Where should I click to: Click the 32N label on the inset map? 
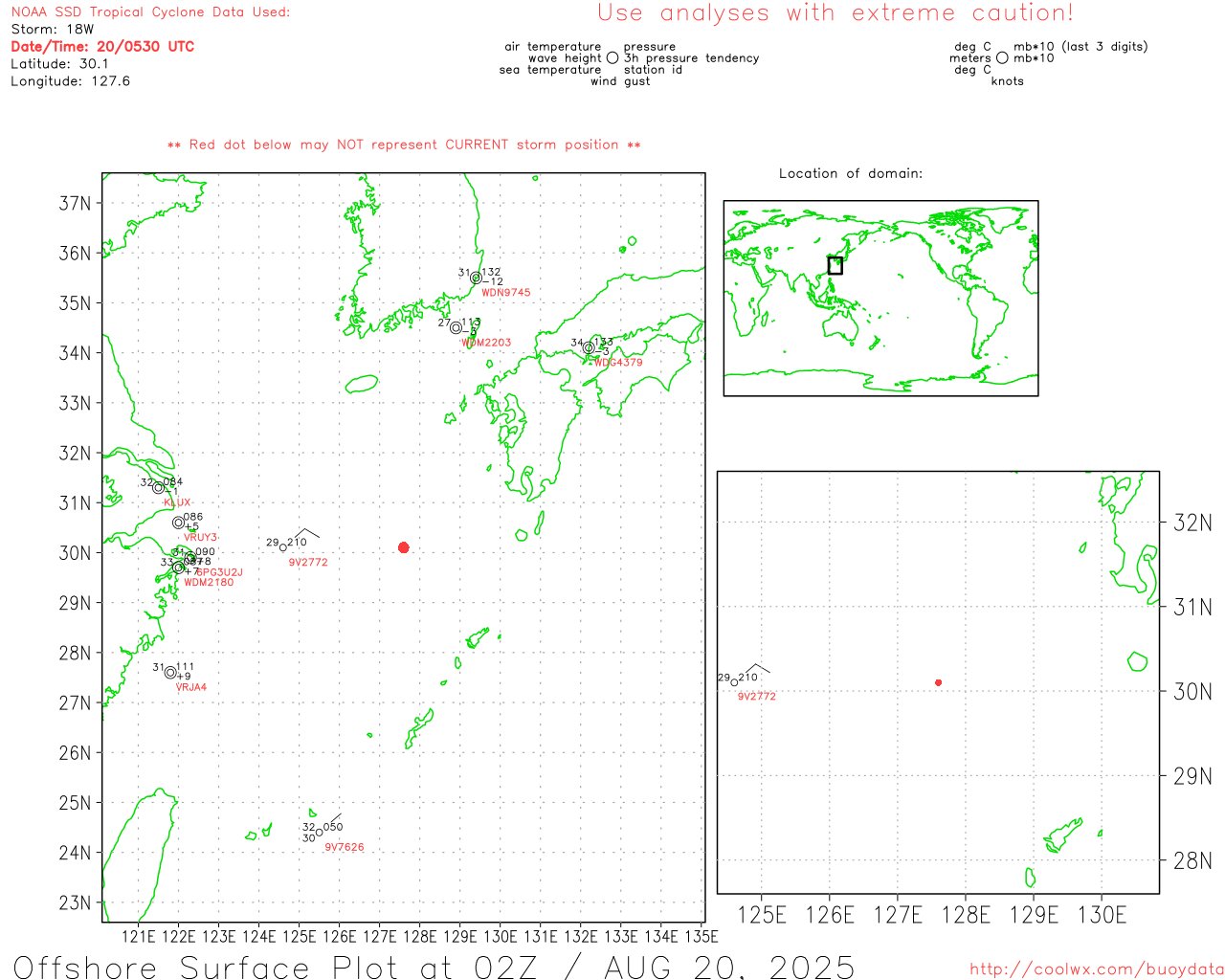(x=1192, y=523)
